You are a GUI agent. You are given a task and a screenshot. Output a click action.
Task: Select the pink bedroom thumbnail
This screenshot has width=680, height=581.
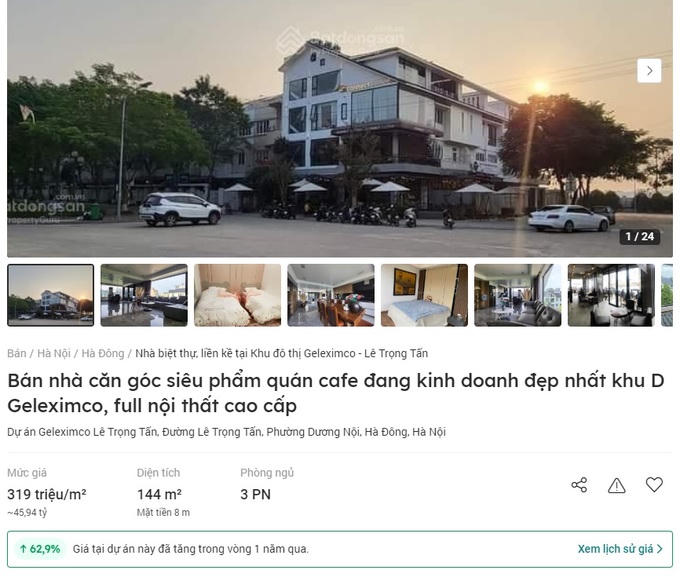coord(238,295)
